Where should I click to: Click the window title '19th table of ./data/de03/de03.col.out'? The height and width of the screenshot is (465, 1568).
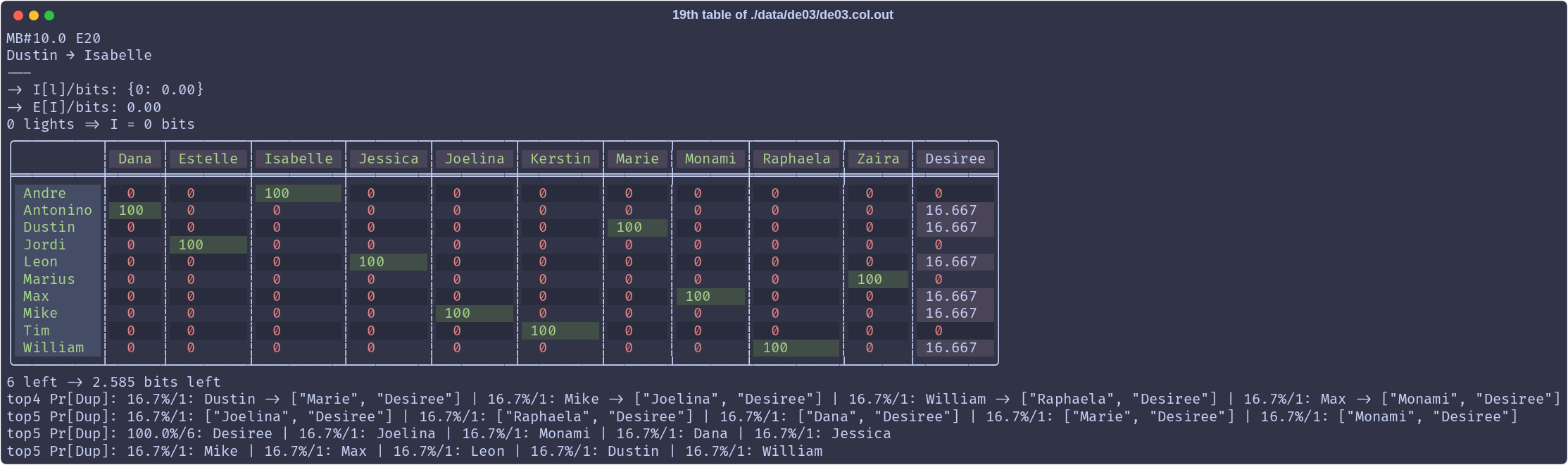click(x=782, y=15)
